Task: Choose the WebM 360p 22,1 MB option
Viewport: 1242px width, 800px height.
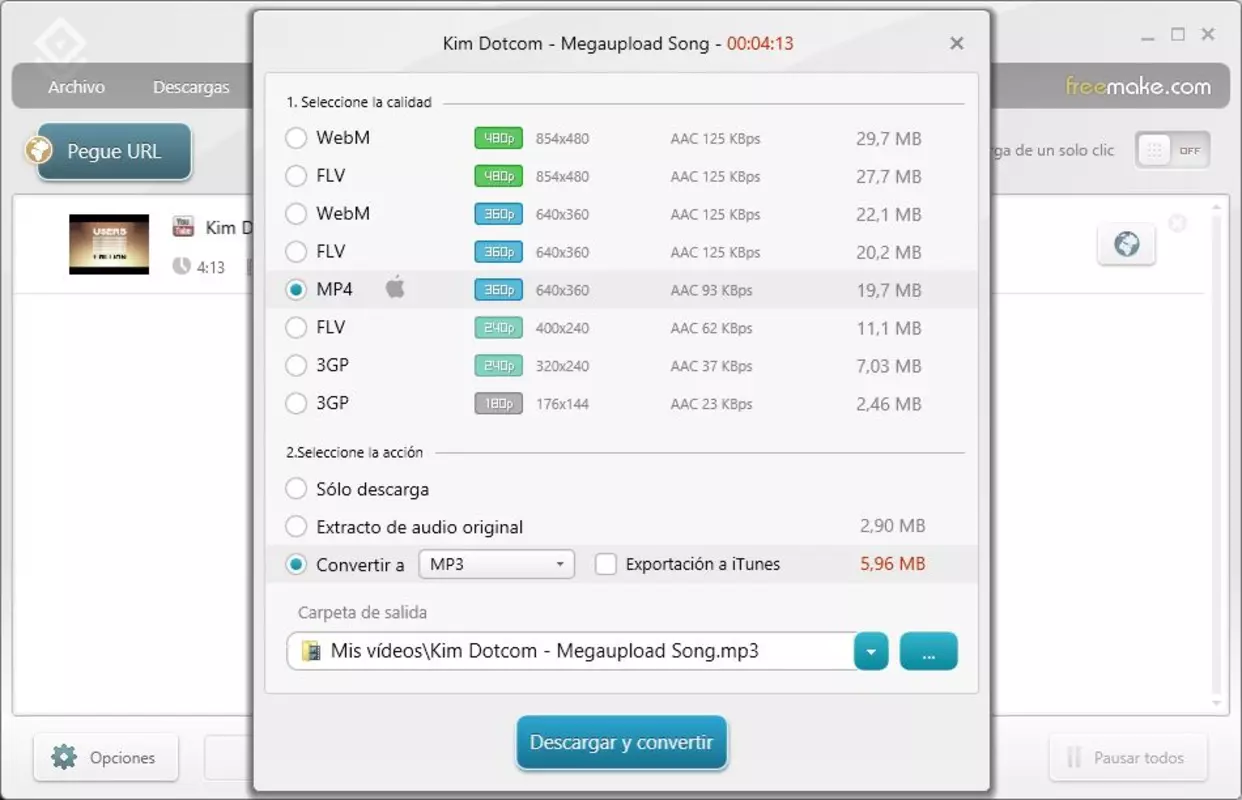Action: (296, 214)
